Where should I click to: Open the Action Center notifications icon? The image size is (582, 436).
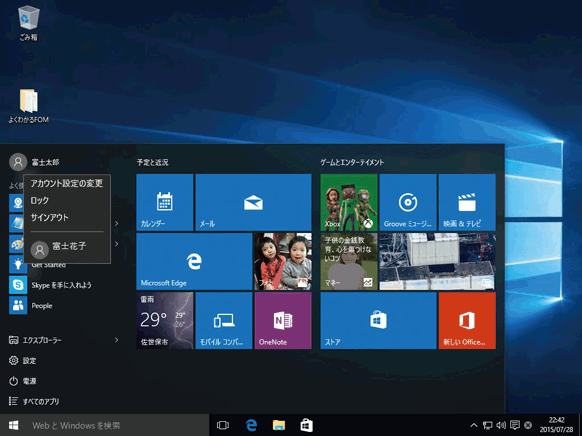coord(514,425)
